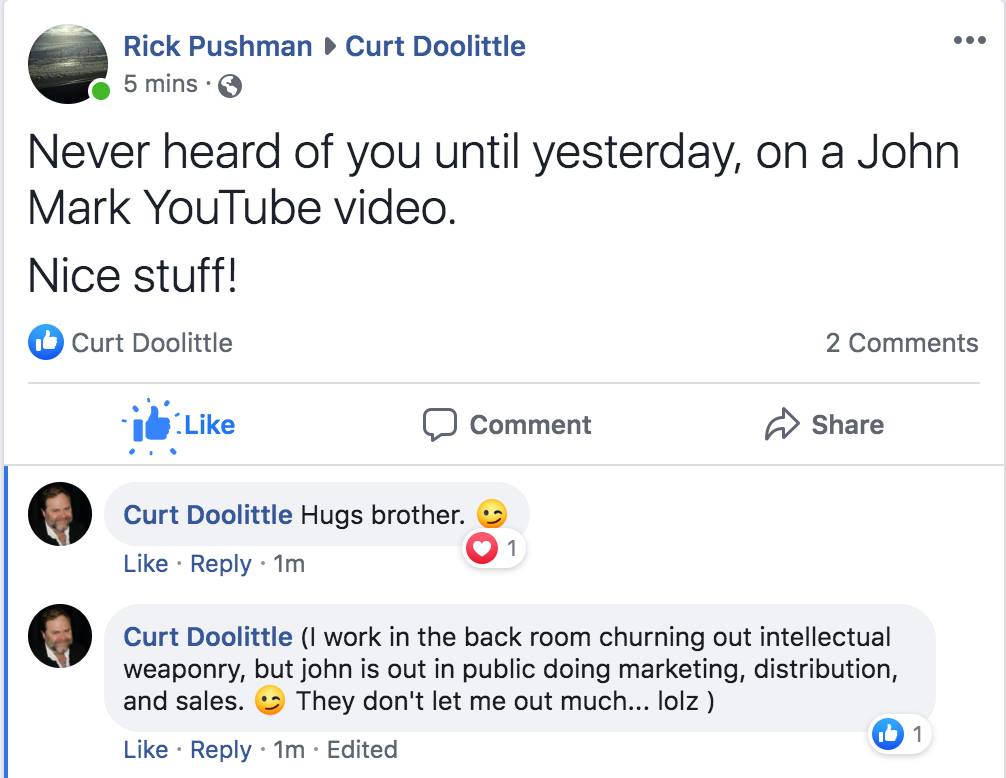Expand the 2 Comments thread
1006x778 pixels.
coord(901,343)
